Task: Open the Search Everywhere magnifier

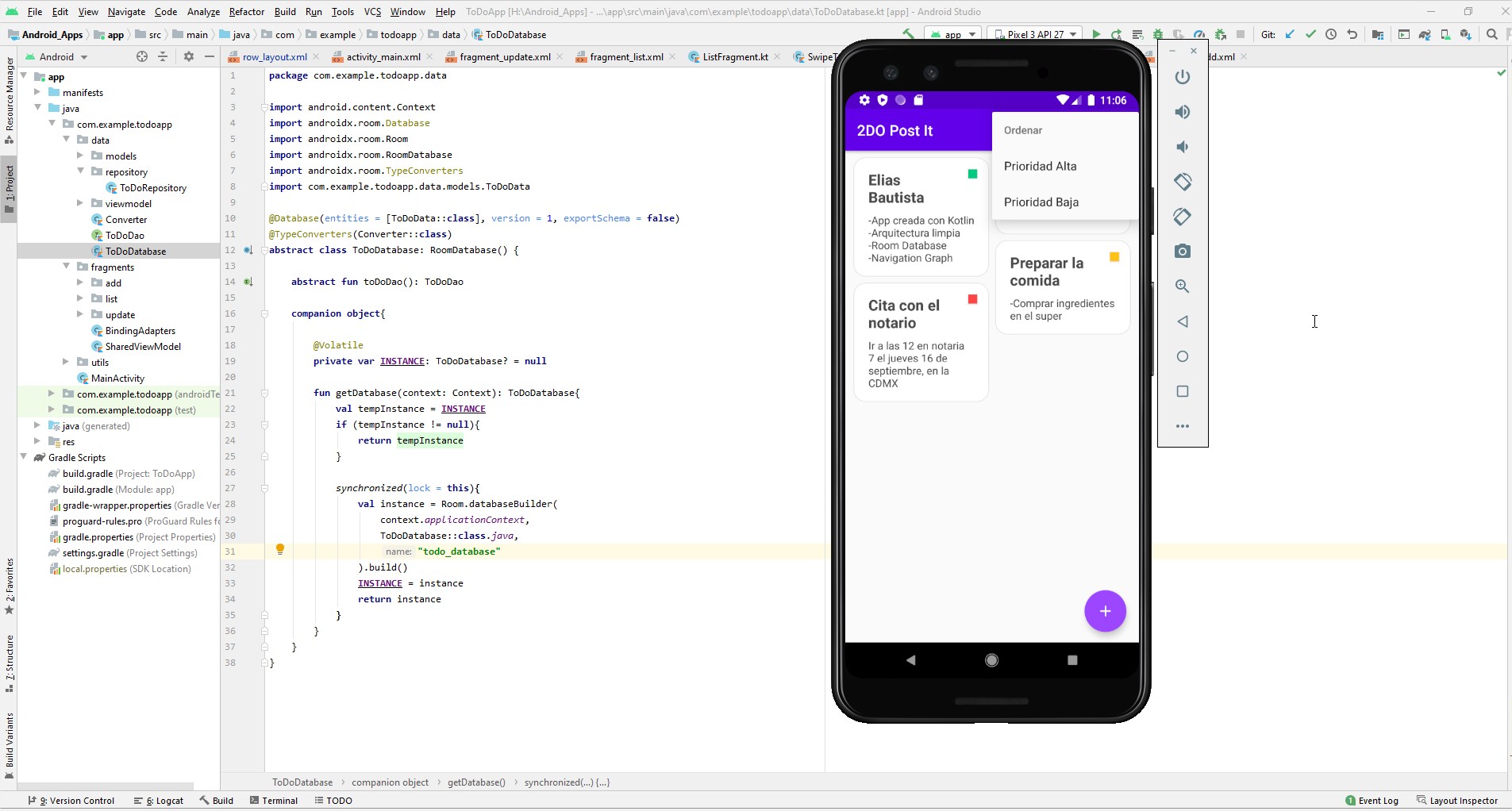Action: pos(1491,34)
